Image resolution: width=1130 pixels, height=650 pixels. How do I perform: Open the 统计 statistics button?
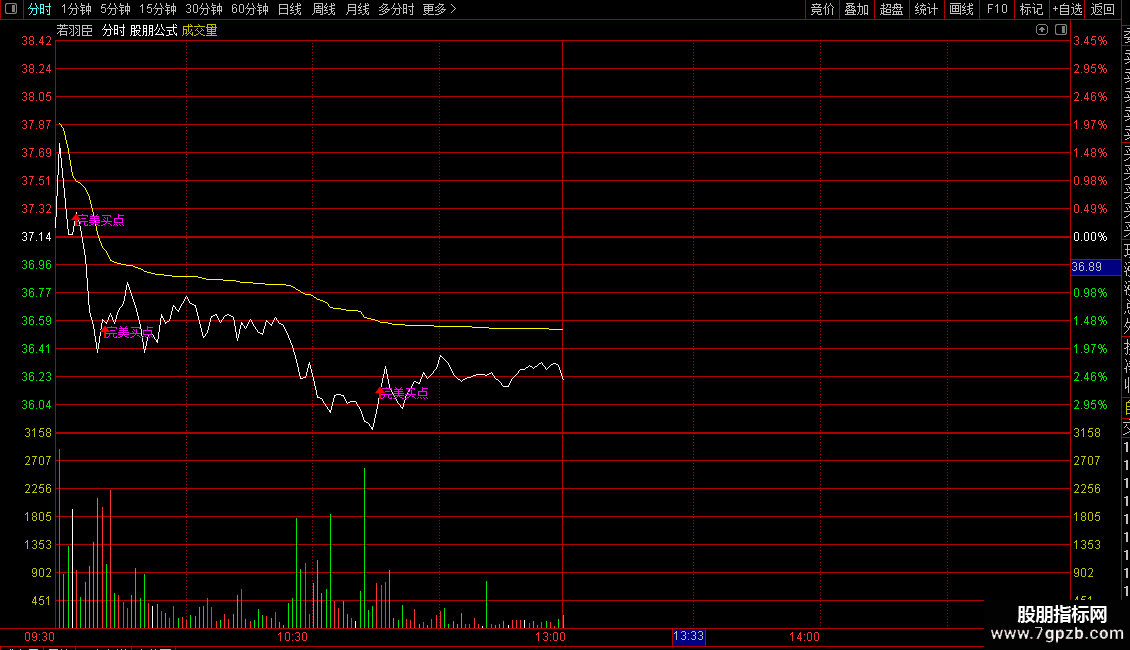tap(926, 9)
